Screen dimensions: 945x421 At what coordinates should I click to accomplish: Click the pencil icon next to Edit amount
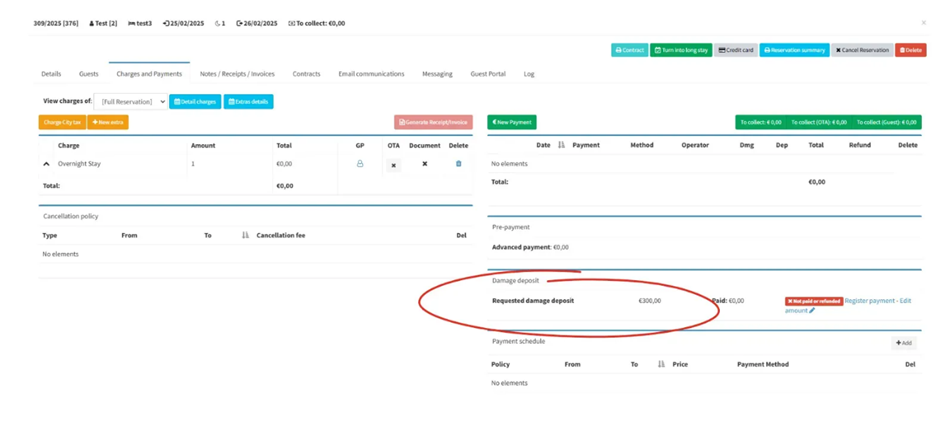812,311
